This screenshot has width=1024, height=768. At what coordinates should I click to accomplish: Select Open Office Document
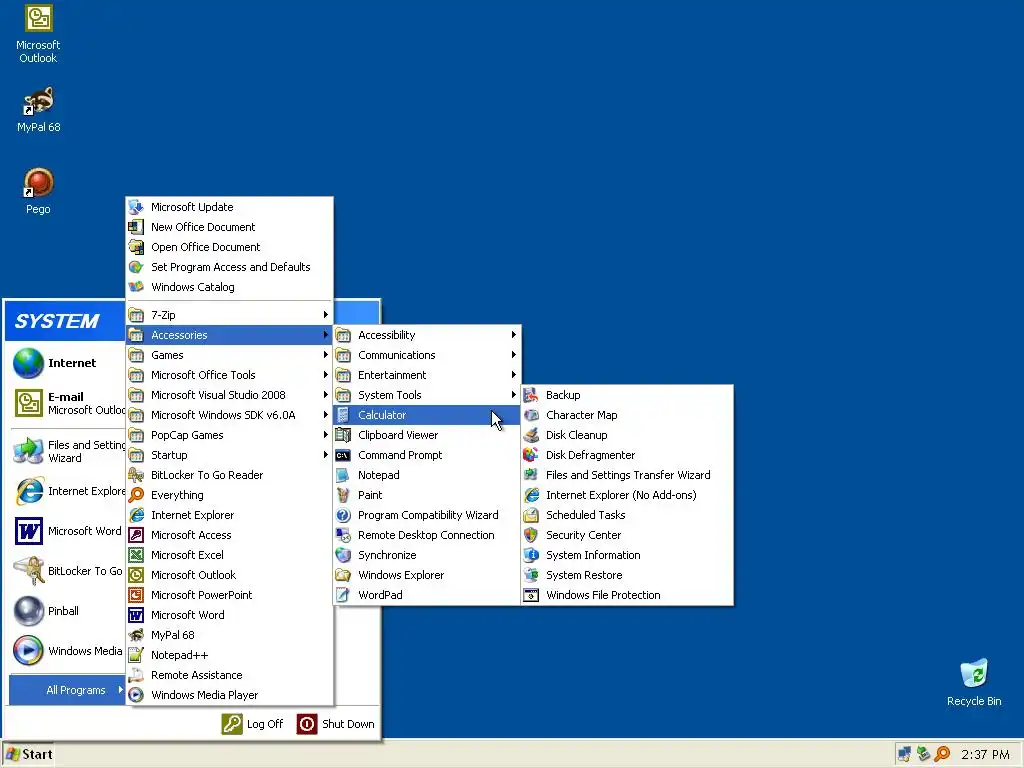pos(229,247)
